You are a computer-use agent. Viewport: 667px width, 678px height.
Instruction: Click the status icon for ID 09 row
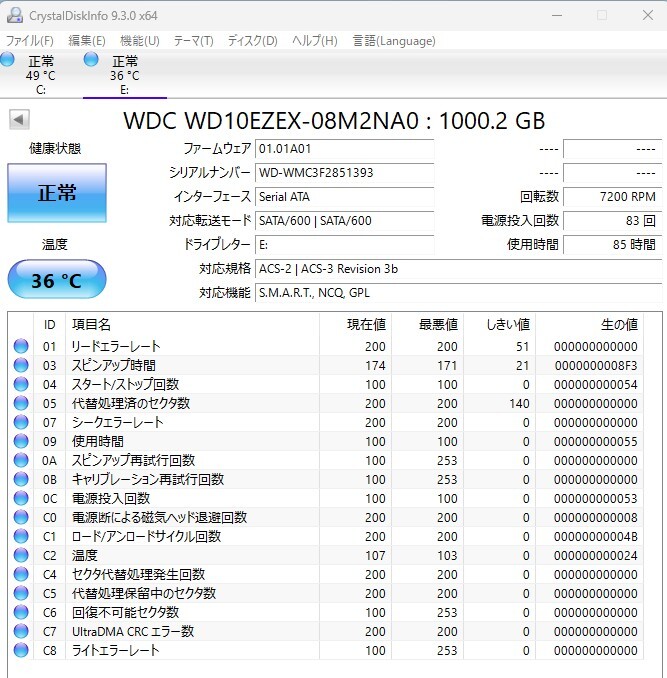coord(21,441)
